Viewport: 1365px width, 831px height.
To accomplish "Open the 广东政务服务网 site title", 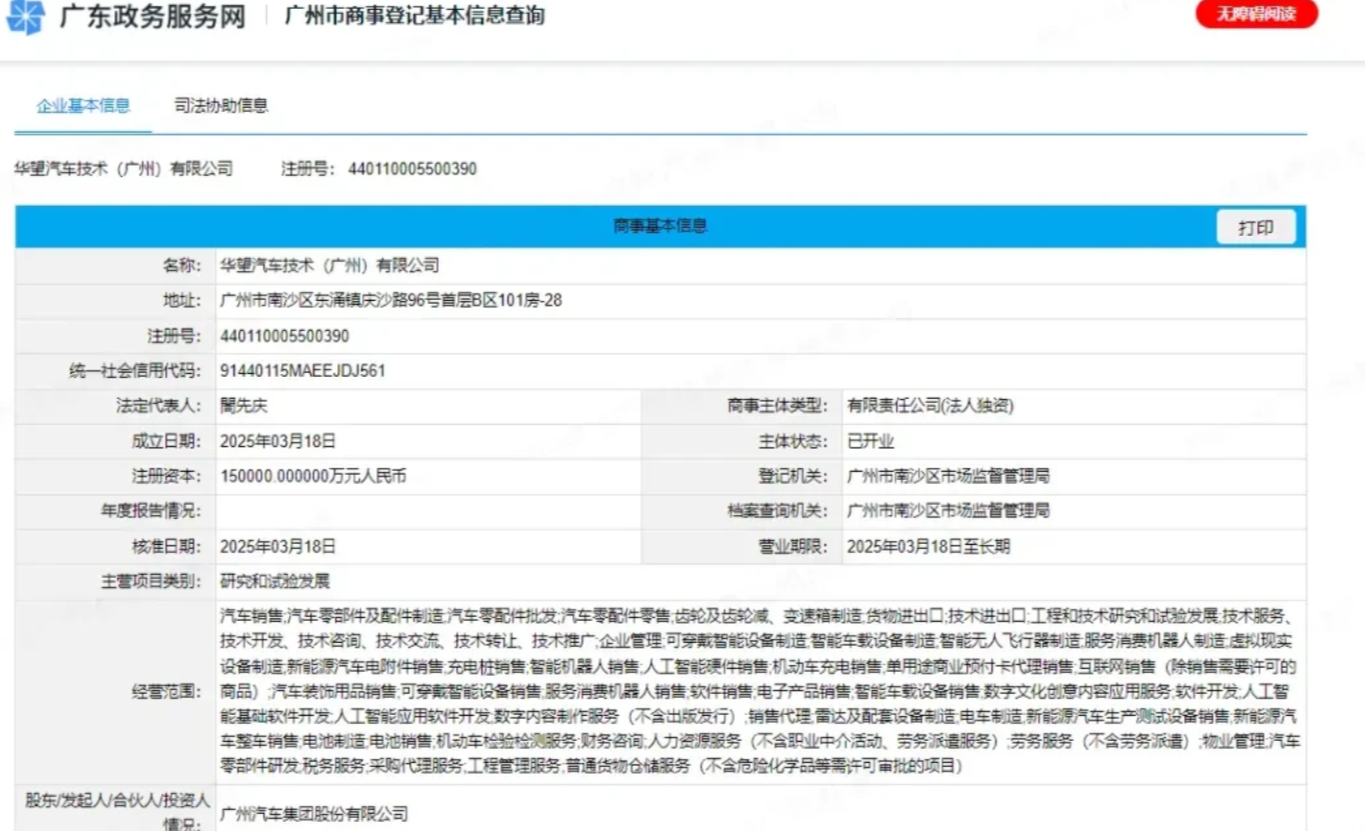I will point(152,17).
